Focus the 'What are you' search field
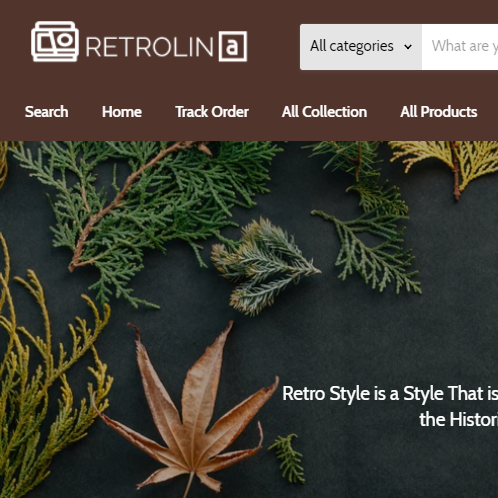This screenshot has width=498, height=498. tap(460, 47)
